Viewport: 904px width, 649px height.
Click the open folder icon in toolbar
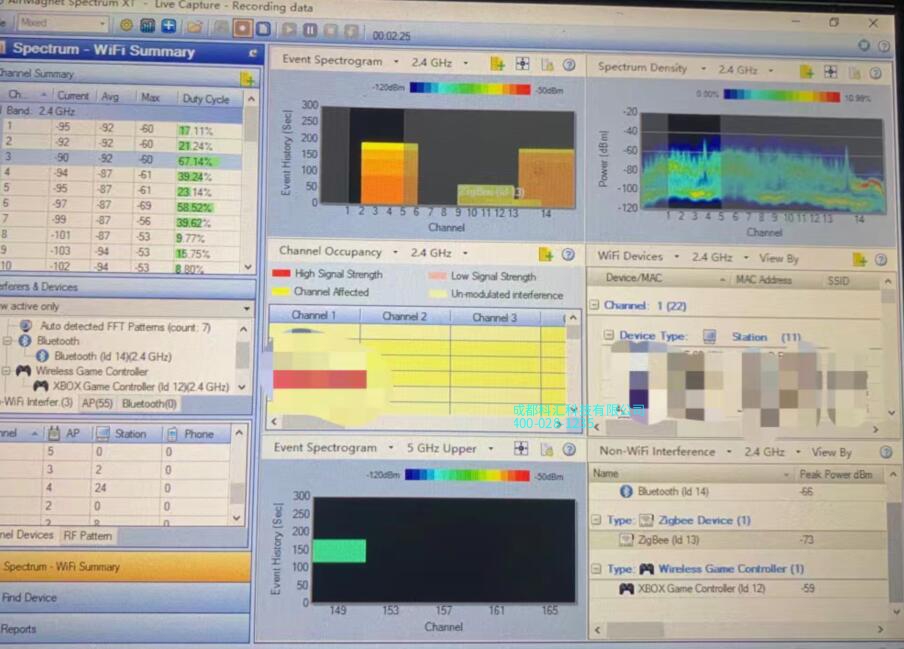tap(195, 27)
